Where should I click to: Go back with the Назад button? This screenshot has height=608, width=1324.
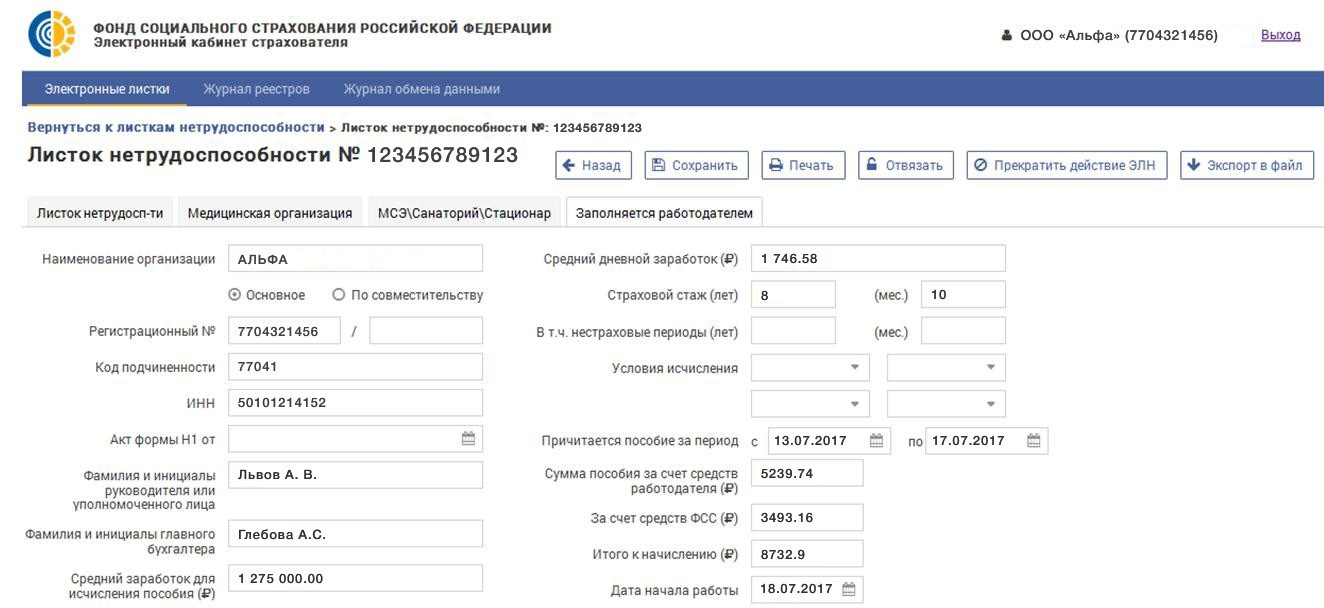click(x=591, y=166)
